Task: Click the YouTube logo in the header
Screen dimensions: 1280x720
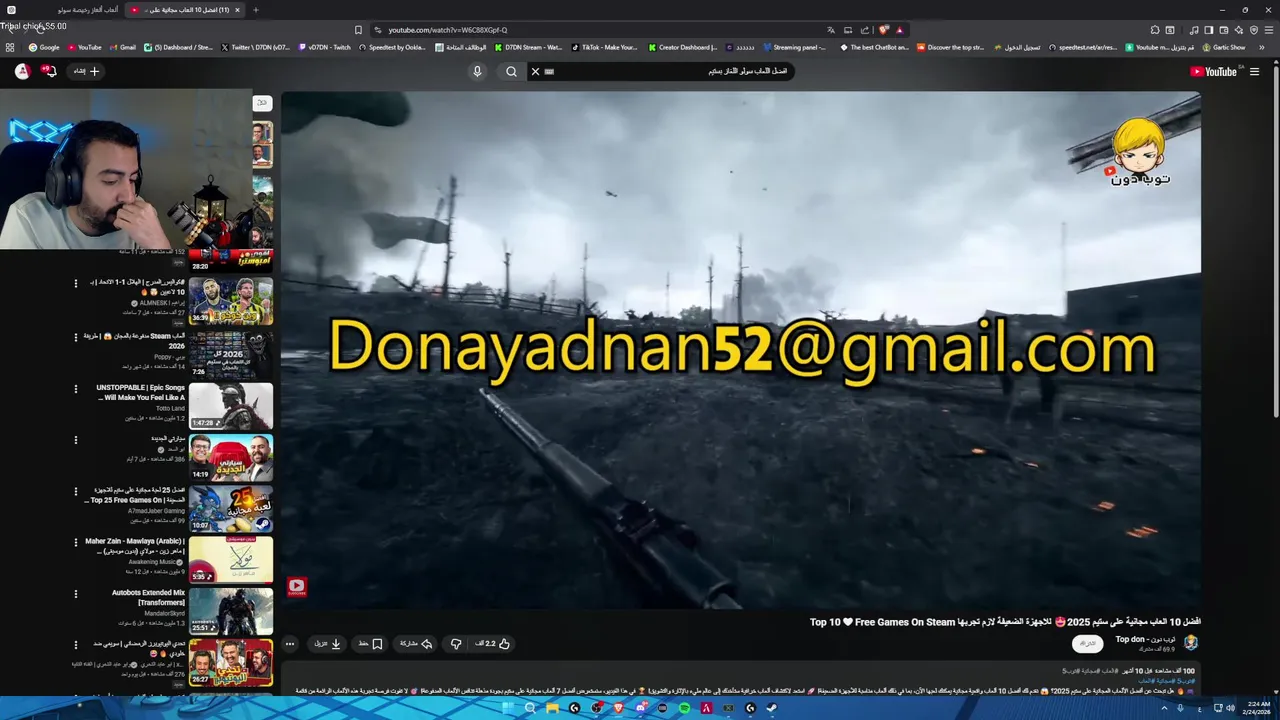Action: [x=1216, y=71]
